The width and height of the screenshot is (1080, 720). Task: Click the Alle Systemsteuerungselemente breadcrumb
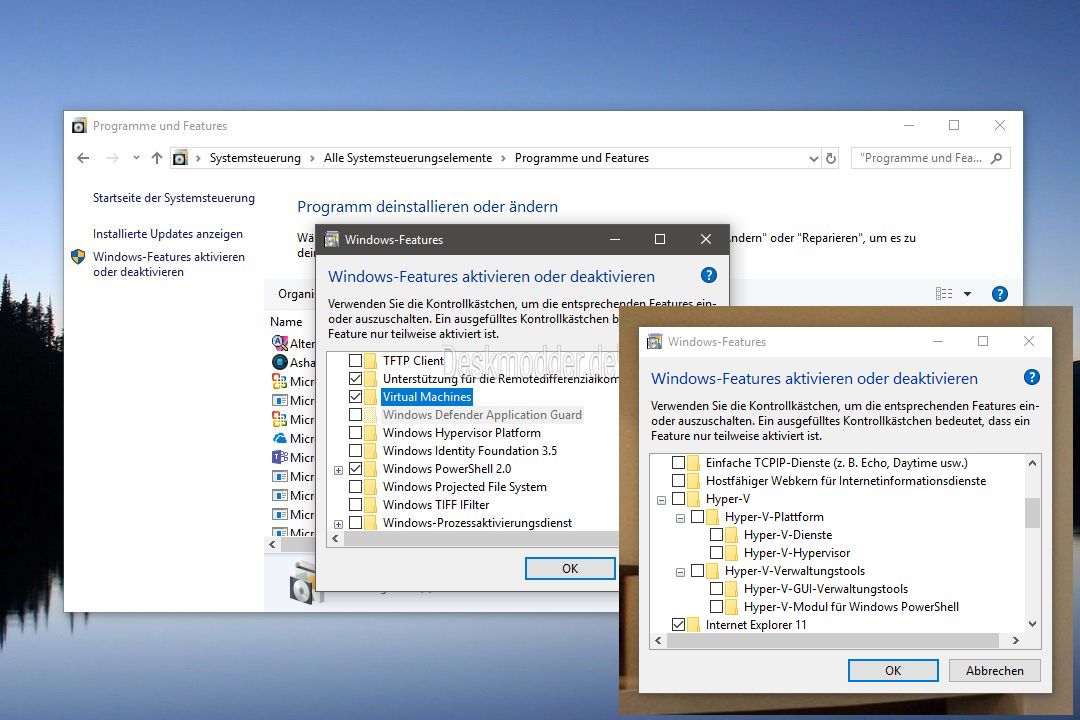pyautogui.click(x=408, y=158)
